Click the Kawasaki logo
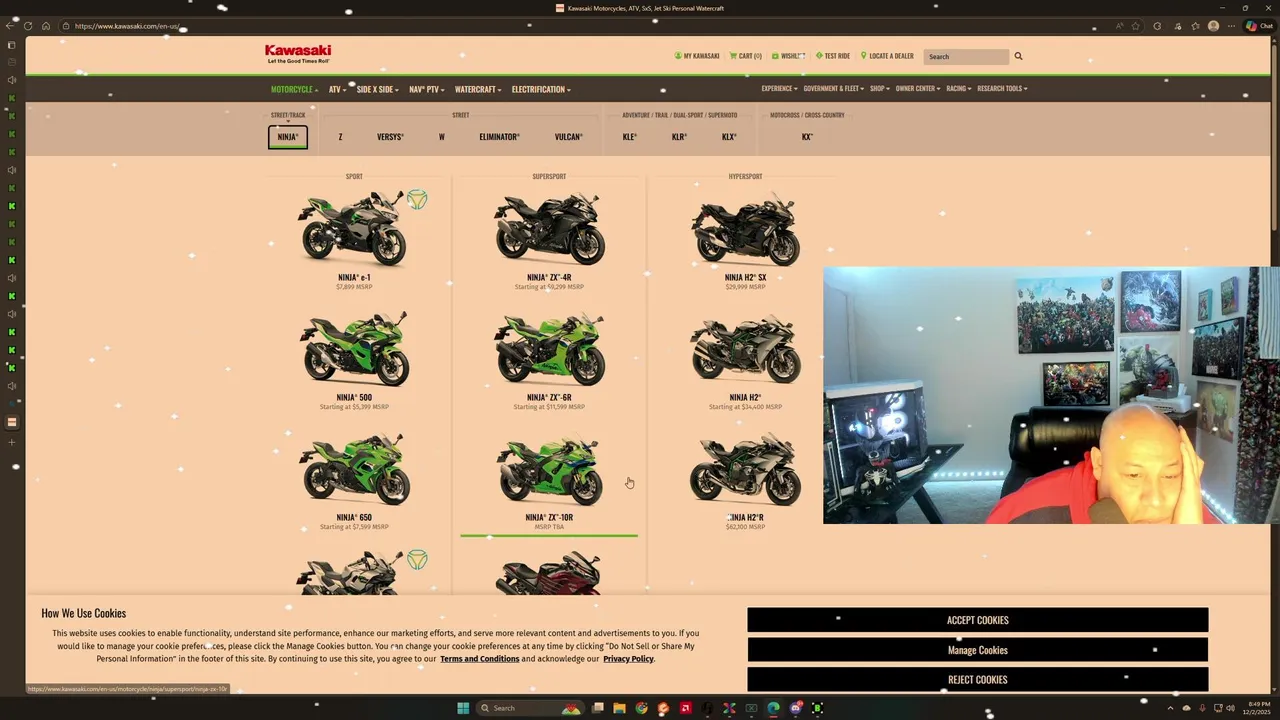The width and height of the screenshot is (1280, 720). 298,53
